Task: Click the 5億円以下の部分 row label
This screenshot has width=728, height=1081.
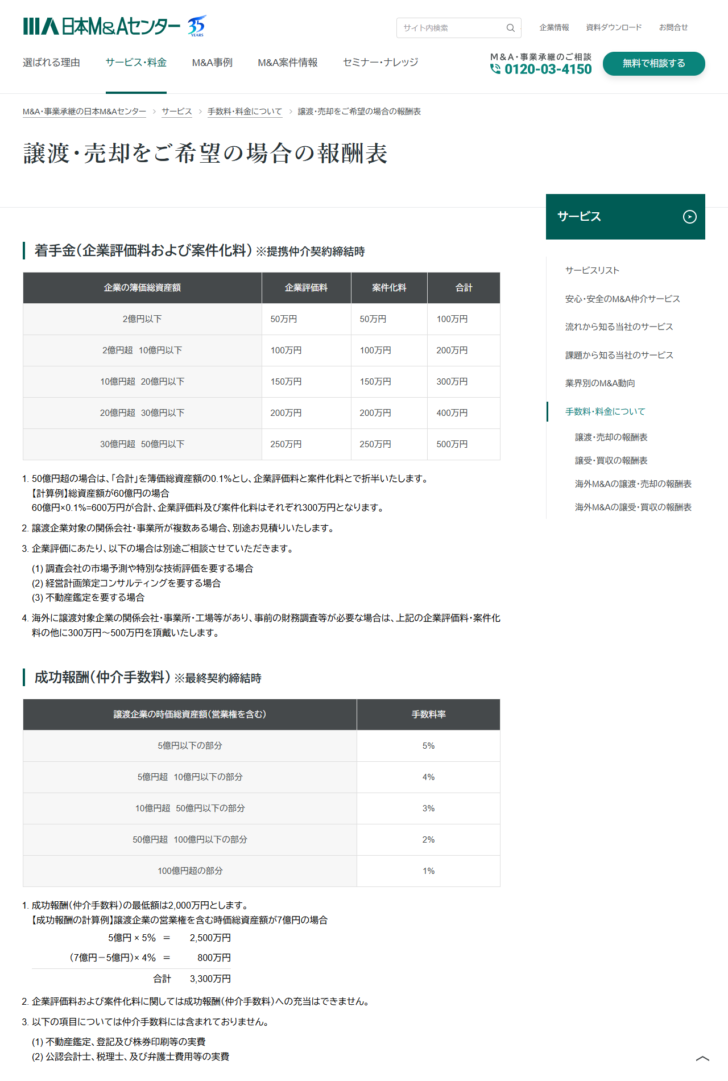Action: click(190, 746)
